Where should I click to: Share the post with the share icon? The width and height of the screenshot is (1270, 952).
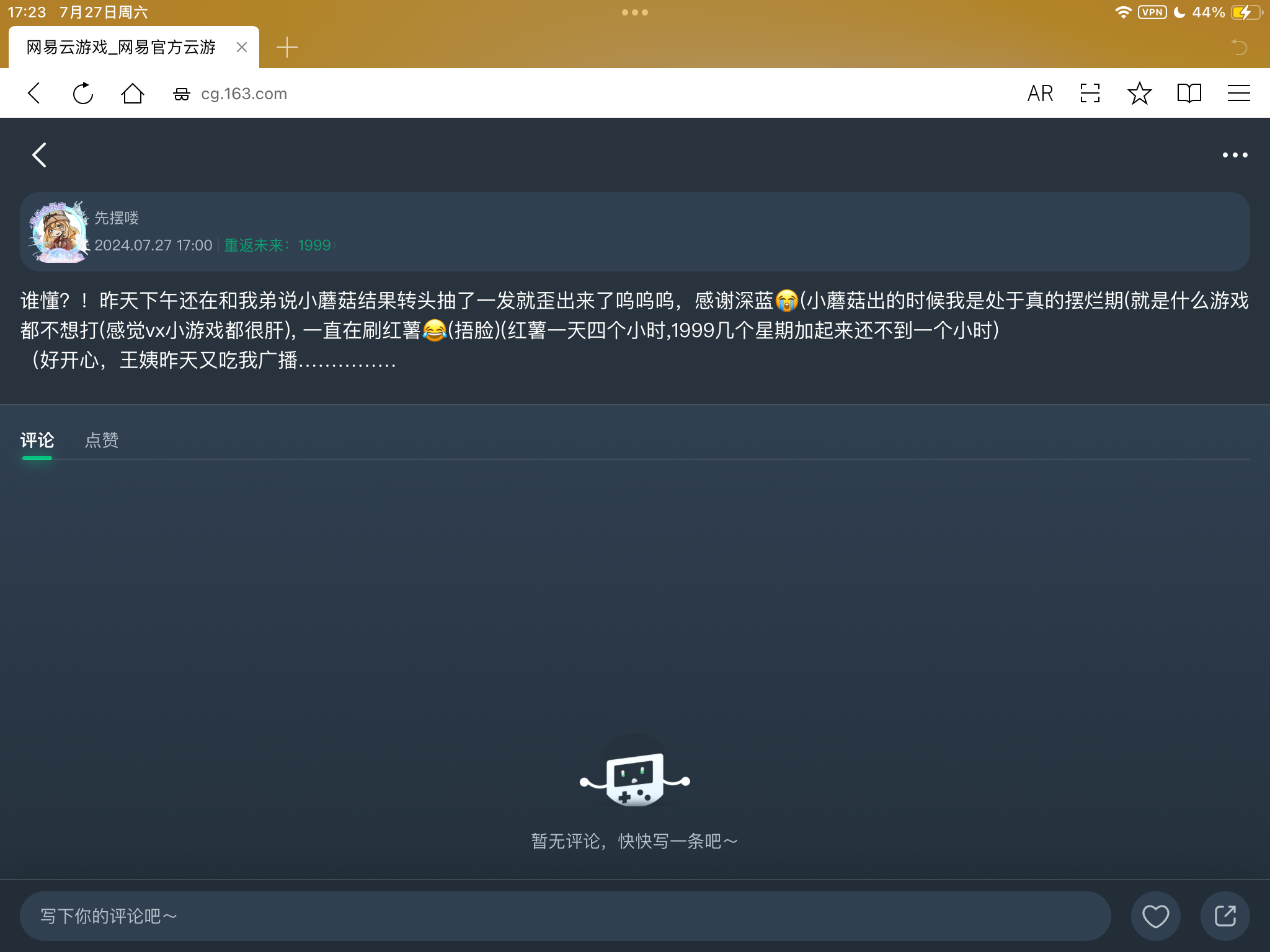point(1225,916)
